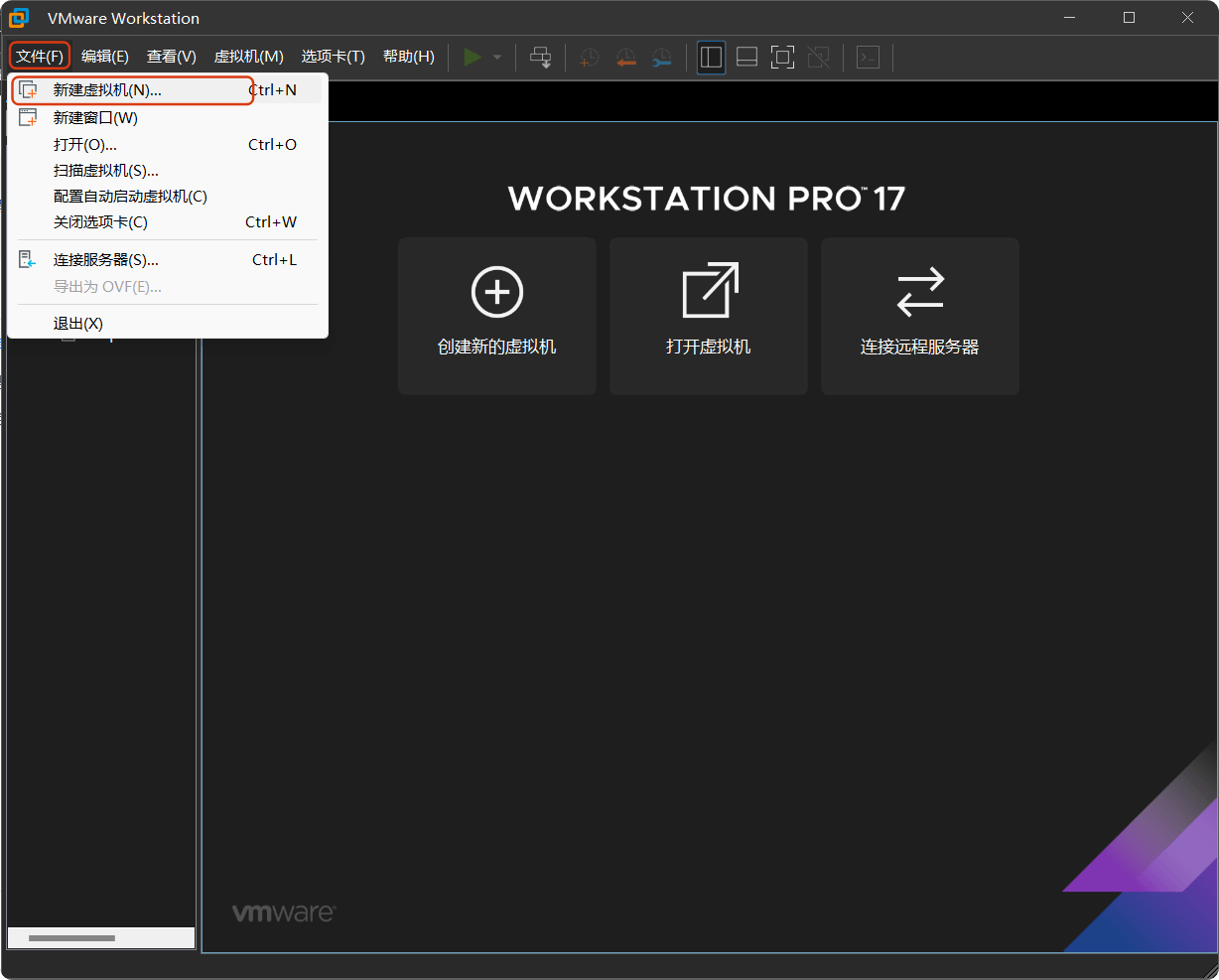Open the 选项卡(T) menu

pos(333,57)
